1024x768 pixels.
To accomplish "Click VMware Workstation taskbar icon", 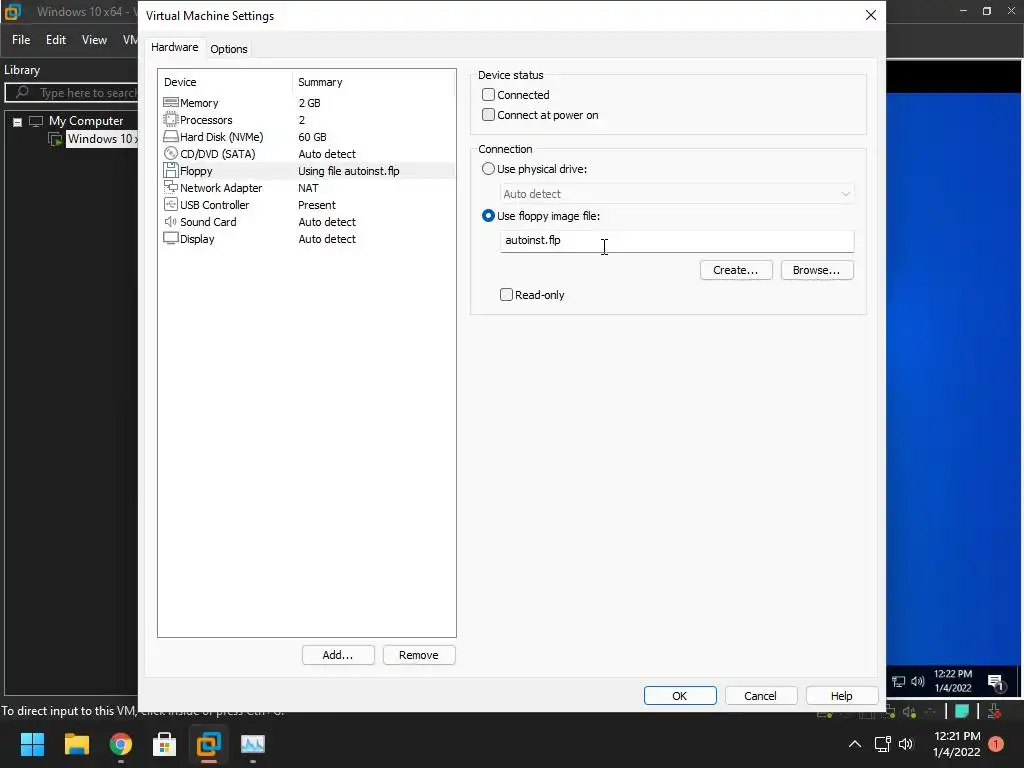I will pos(209,744).
